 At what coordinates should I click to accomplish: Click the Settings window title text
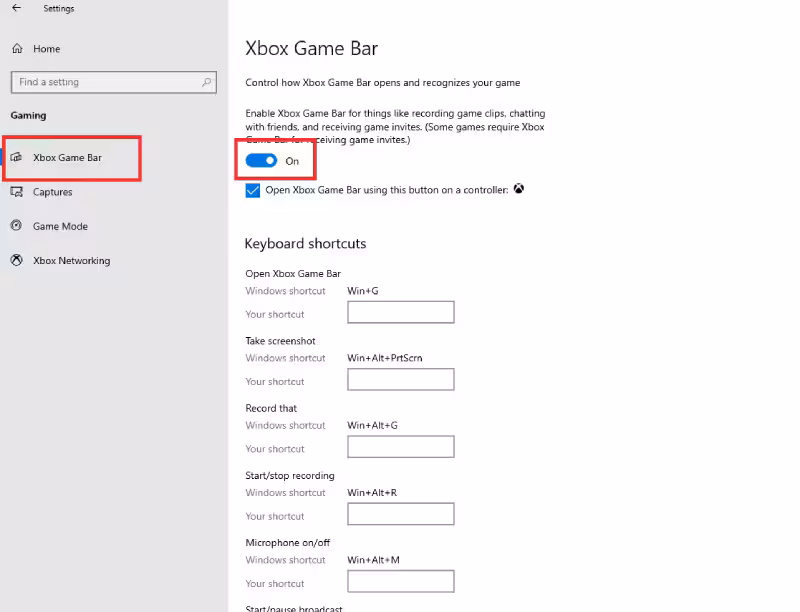[59, 9]
